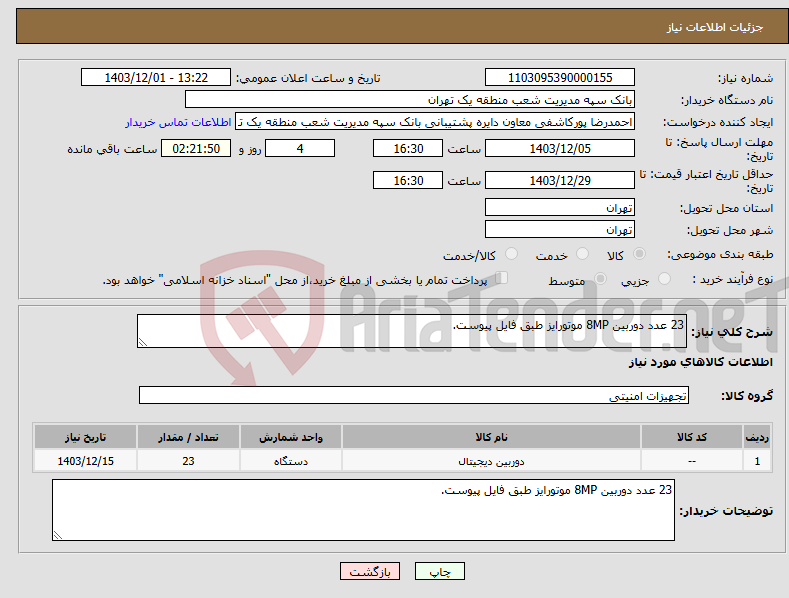This screenshot has height=598, width=789.
Task: Click the price validity time 16:30 field
Action: (x=408, y=180)
